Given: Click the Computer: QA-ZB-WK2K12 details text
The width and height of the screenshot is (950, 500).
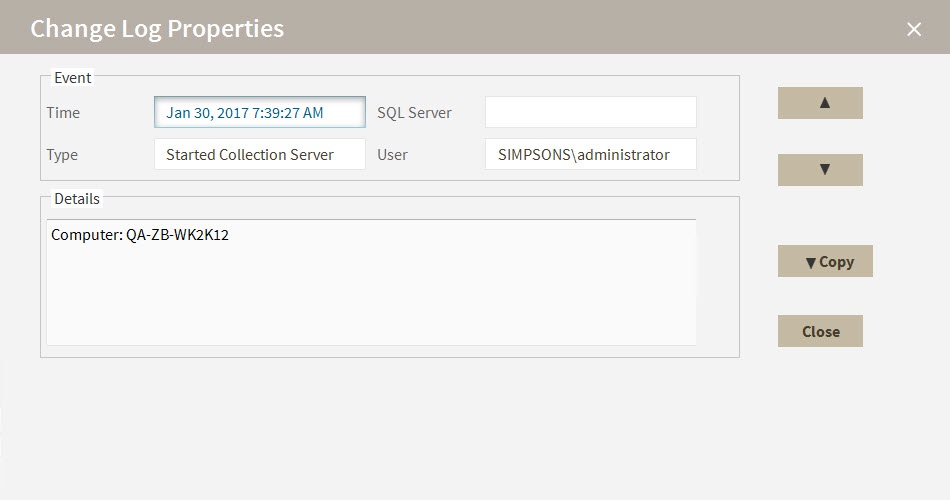Looking at the screenshot, I should (140, 236).
